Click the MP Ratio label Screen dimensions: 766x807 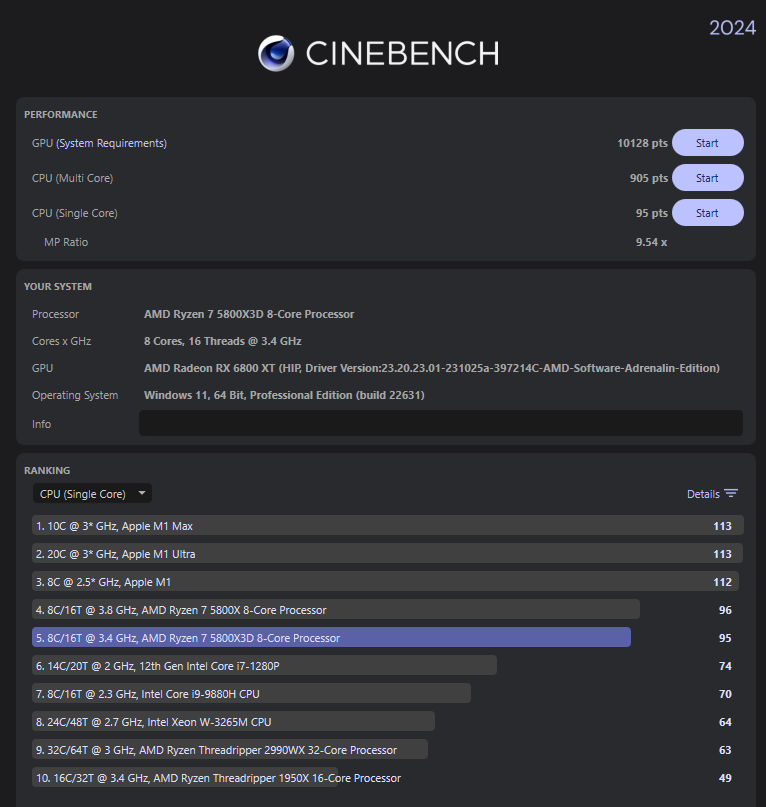coord(66,242)
